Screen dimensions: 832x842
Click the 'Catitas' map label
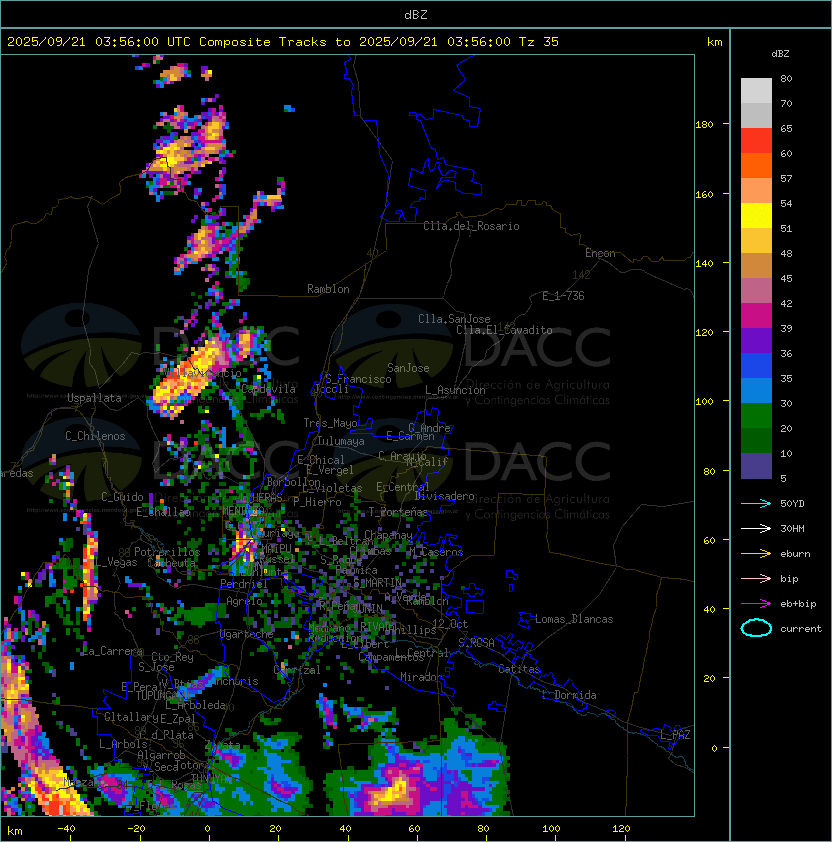coord(519,669)
